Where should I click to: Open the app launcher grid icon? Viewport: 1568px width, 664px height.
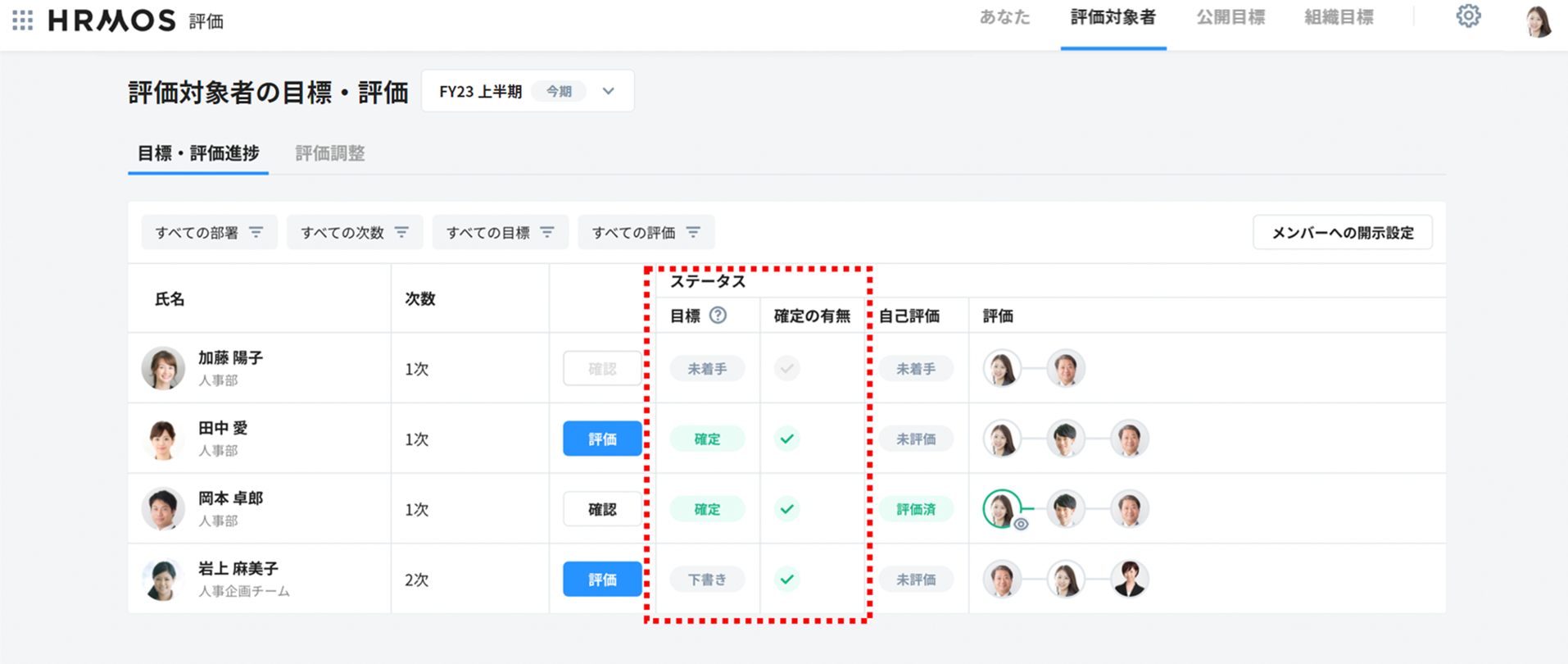[x=23, y=20]
